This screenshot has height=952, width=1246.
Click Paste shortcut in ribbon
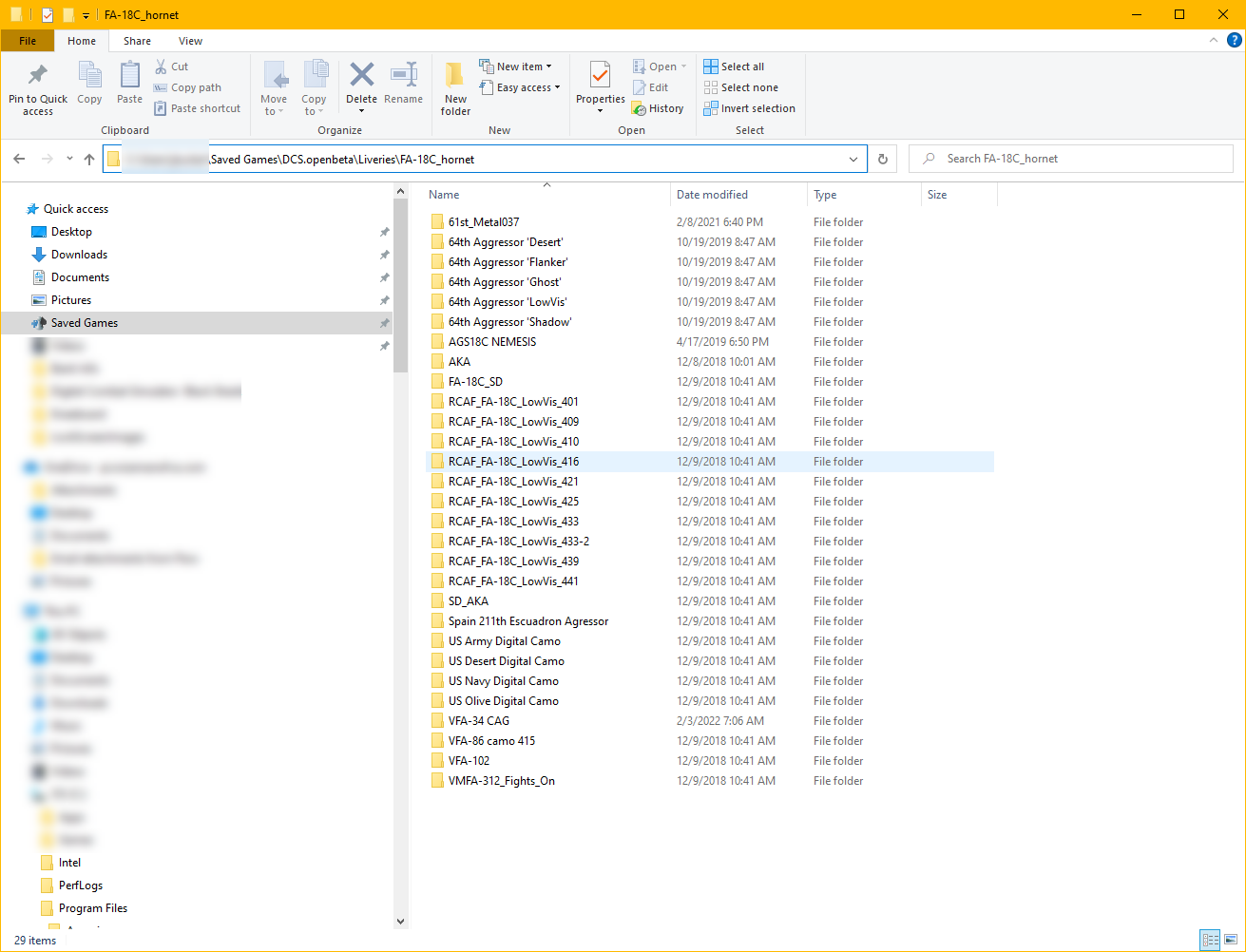(198, 108)
